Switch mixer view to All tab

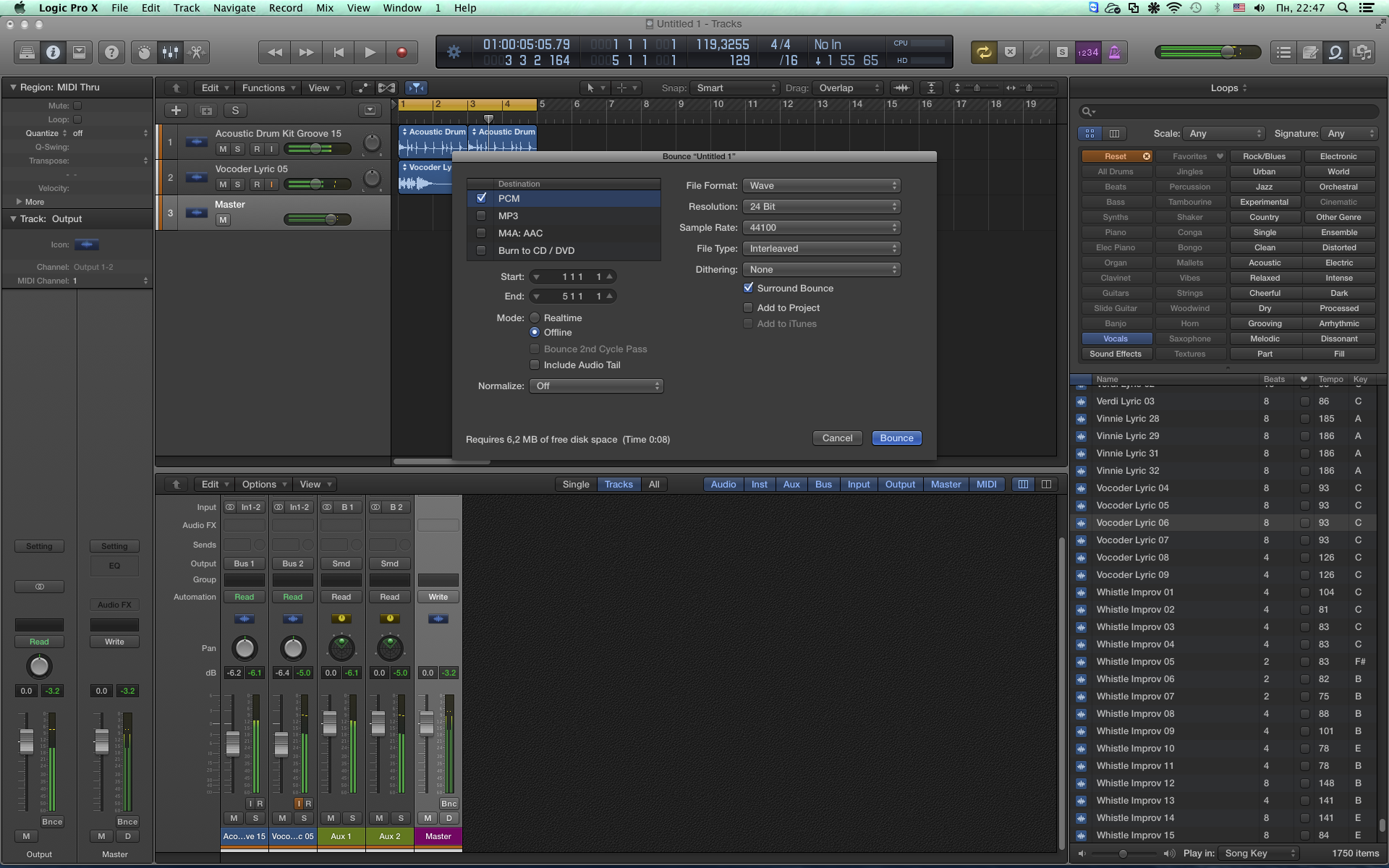pos(653,485)
